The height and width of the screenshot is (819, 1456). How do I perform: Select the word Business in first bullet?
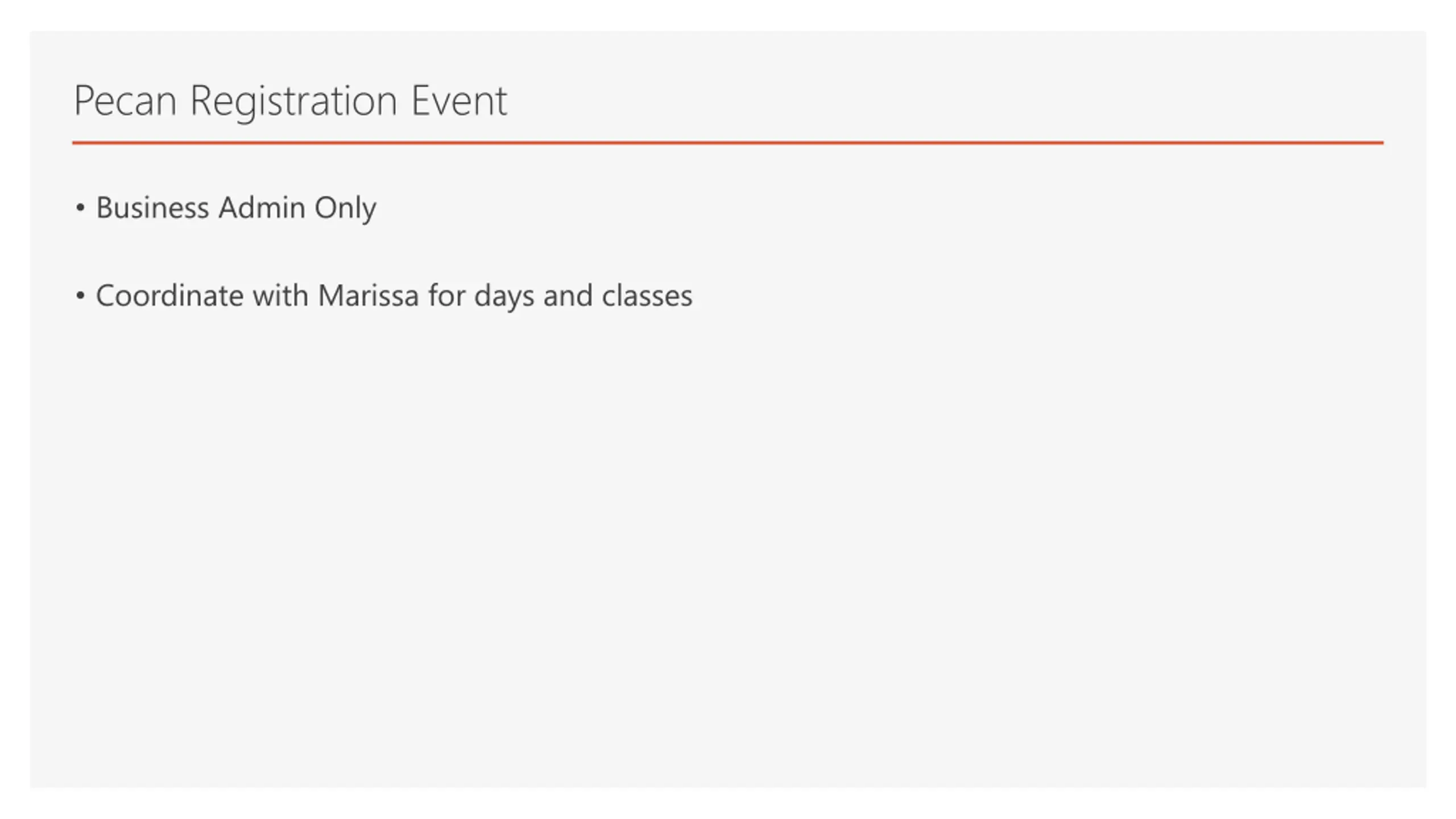coord(152,207)
